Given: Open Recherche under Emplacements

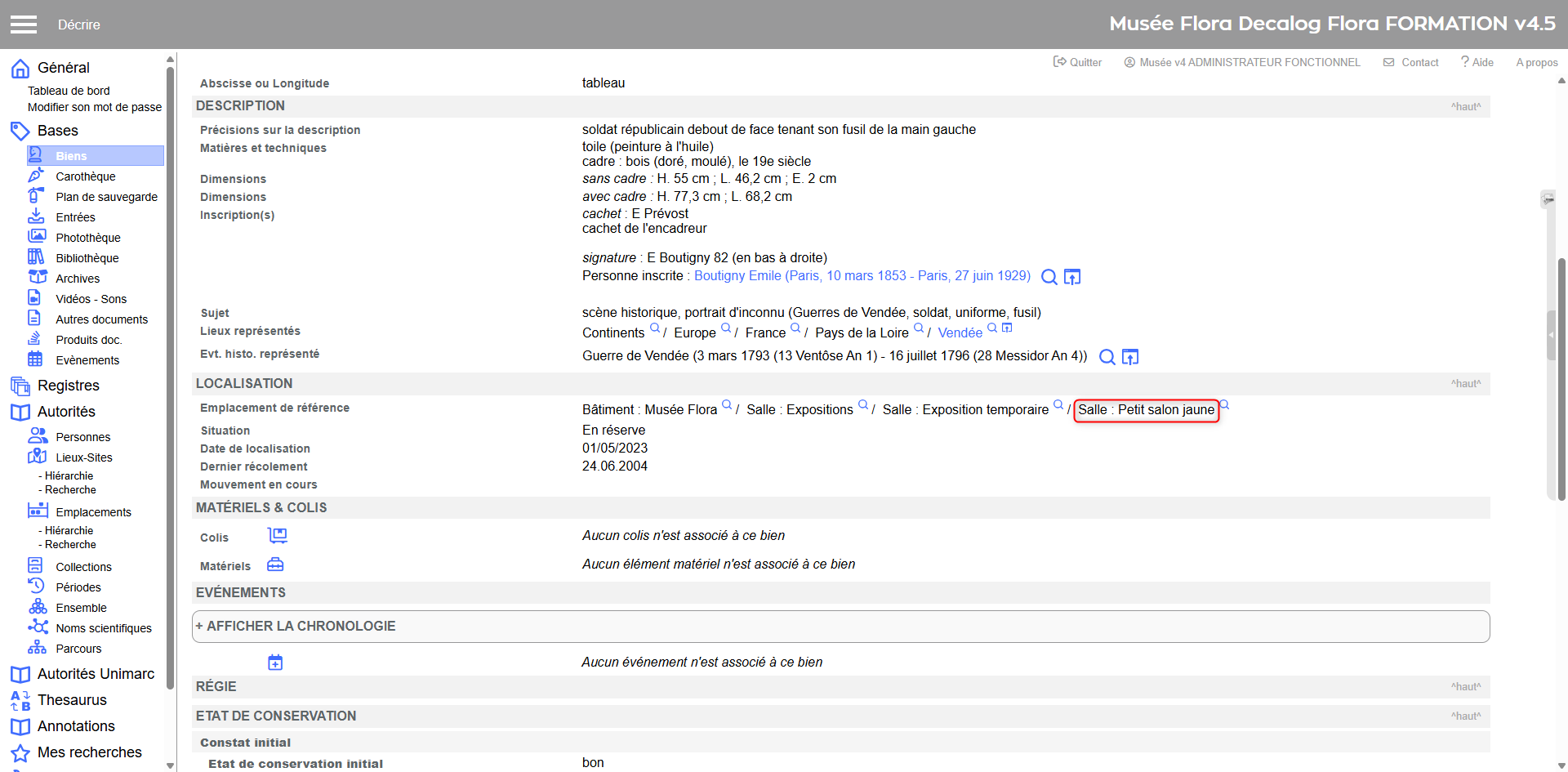Looking at the screenshot, I should pyautogui.click(x=70, y=545).
